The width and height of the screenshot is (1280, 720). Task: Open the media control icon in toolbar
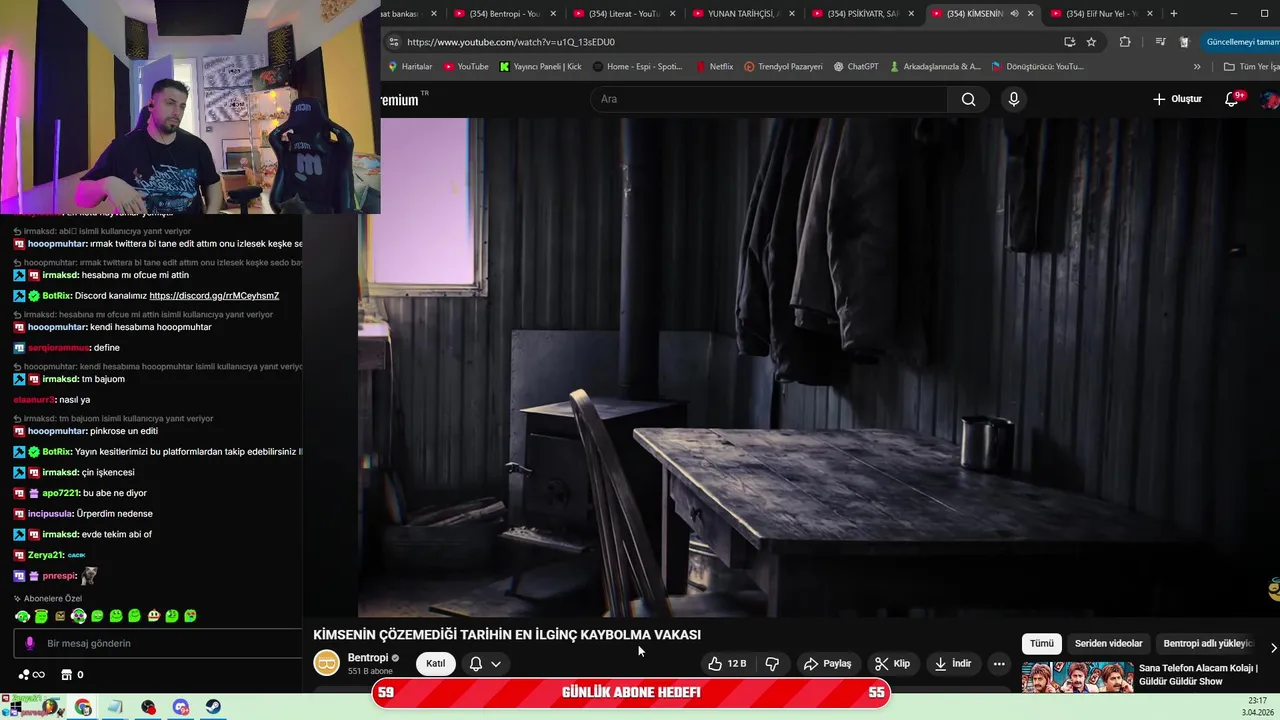[1160, 42]
